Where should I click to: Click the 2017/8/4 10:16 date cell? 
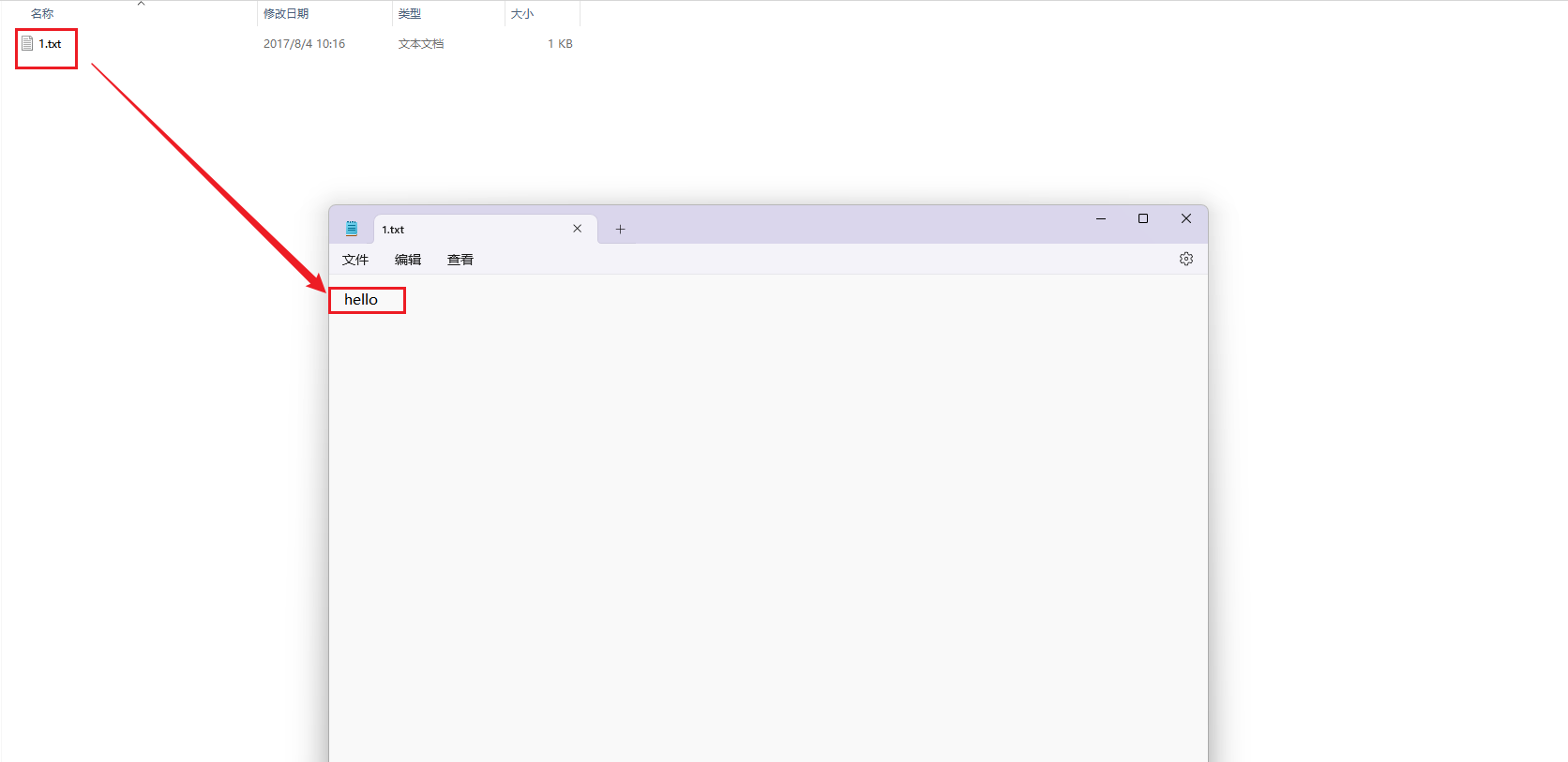tap(304, 44)
